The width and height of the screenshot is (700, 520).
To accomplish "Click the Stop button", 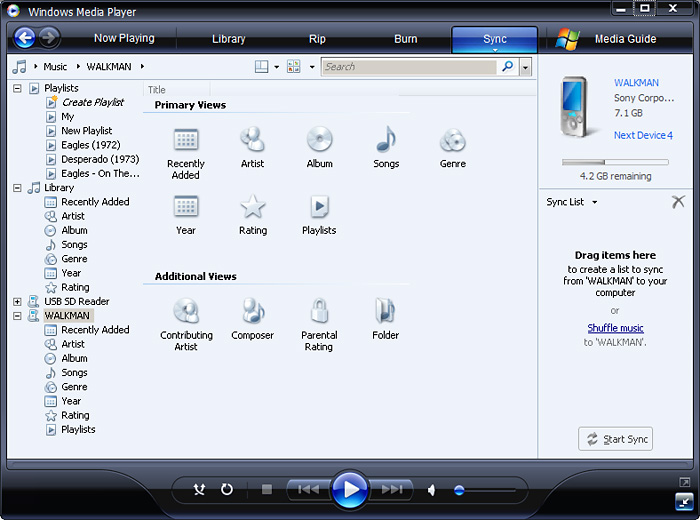I will tap(267, 490).
